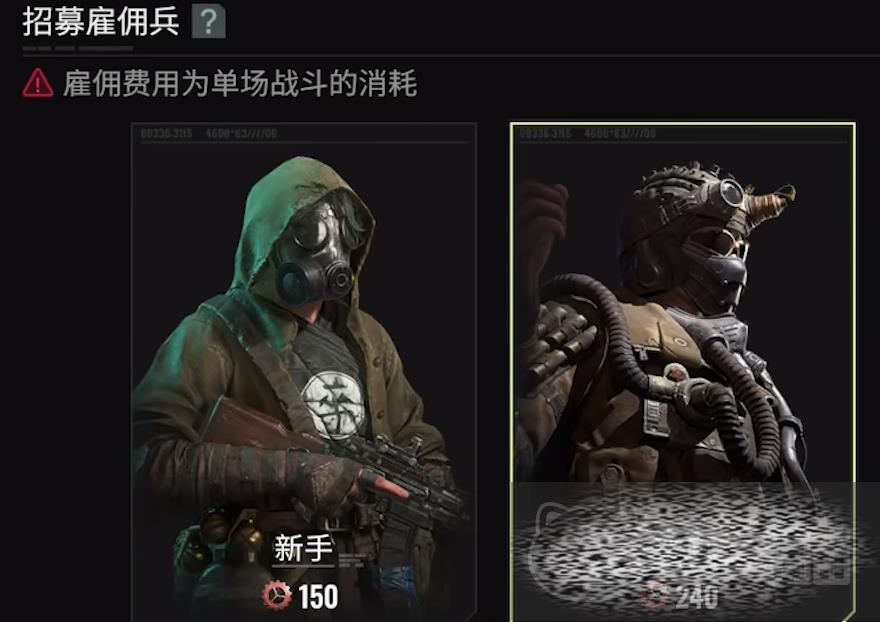Select the highlighted mercenary card costing 240
880x622 pixels.
click(682, 372)
